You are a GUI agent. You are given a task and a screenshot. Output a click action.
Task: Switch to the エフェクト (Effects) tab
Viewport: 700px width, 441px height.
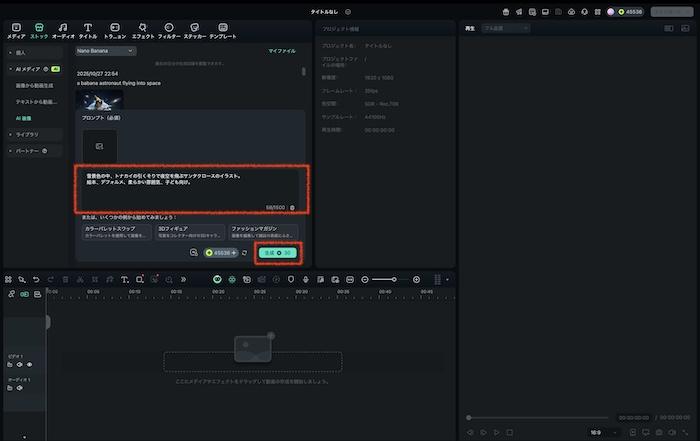pos(143,29)
